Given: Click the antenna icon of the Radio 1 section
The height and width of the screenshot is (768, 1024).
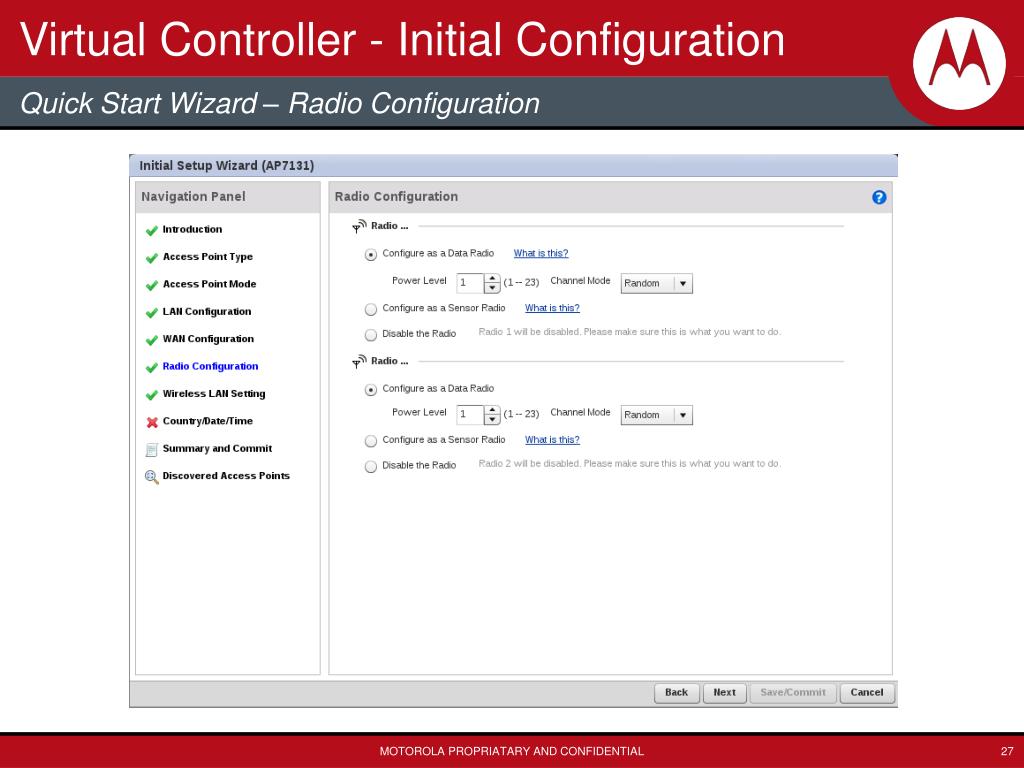Looking at the screenshot, I should pos(359,226).
